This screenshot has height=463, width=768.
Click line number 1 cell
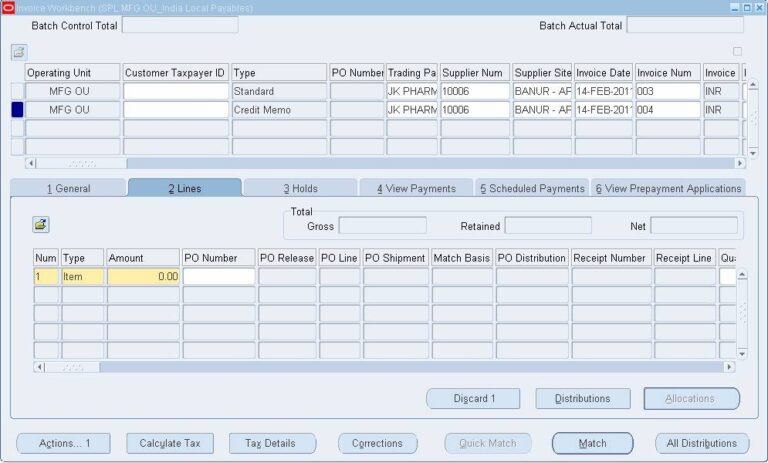[46, 276]
